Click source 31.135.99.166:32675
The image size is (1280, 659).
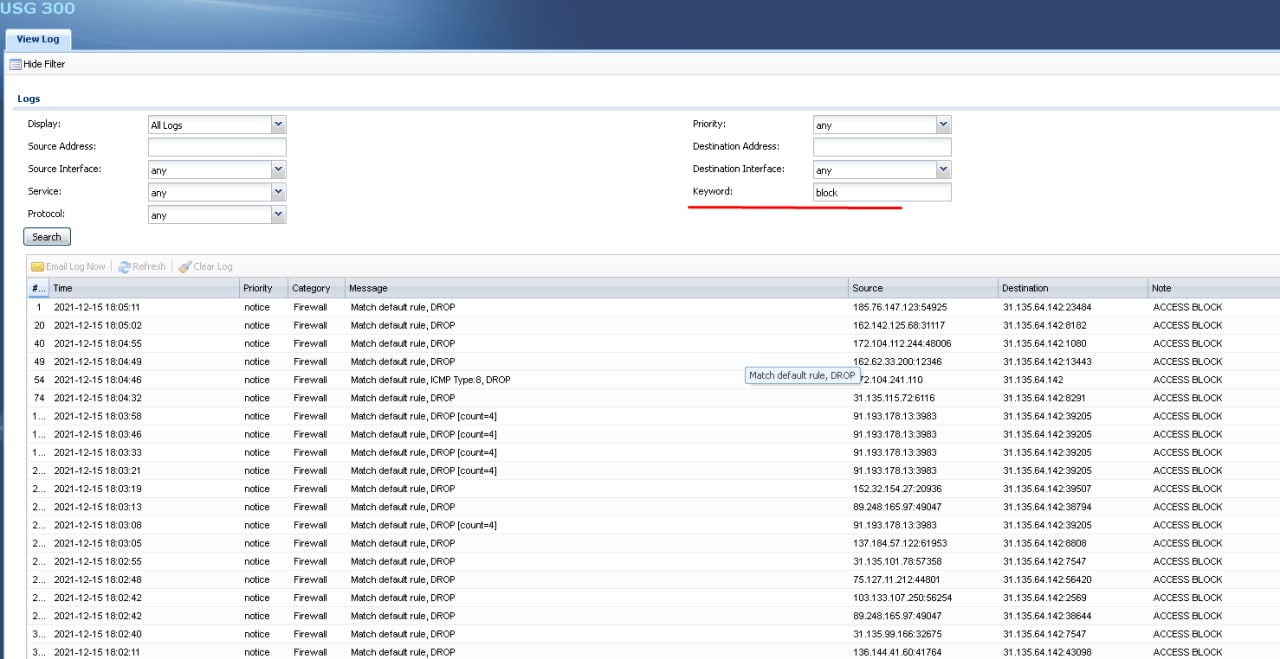click(897, 634)
